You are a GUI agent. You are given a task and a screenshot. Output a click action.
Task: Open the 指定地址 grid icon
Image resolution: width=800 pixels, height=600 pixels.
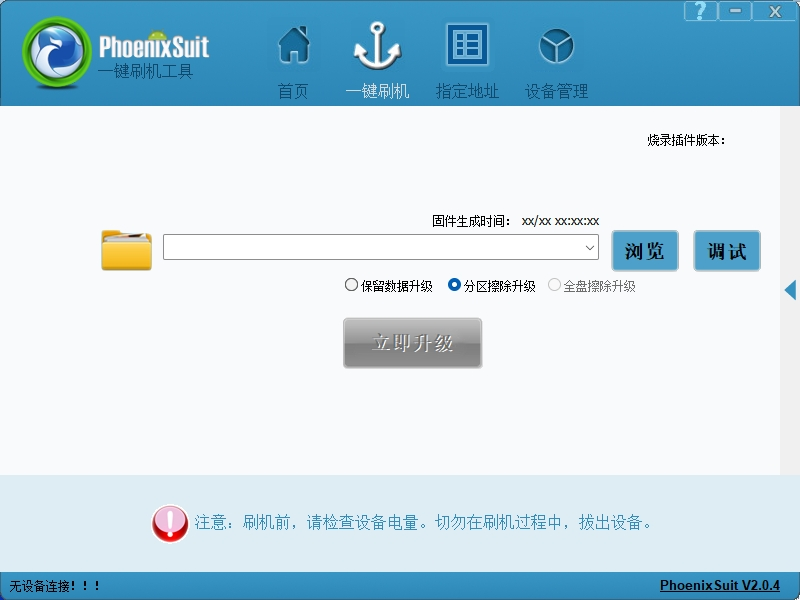[467, 44]
